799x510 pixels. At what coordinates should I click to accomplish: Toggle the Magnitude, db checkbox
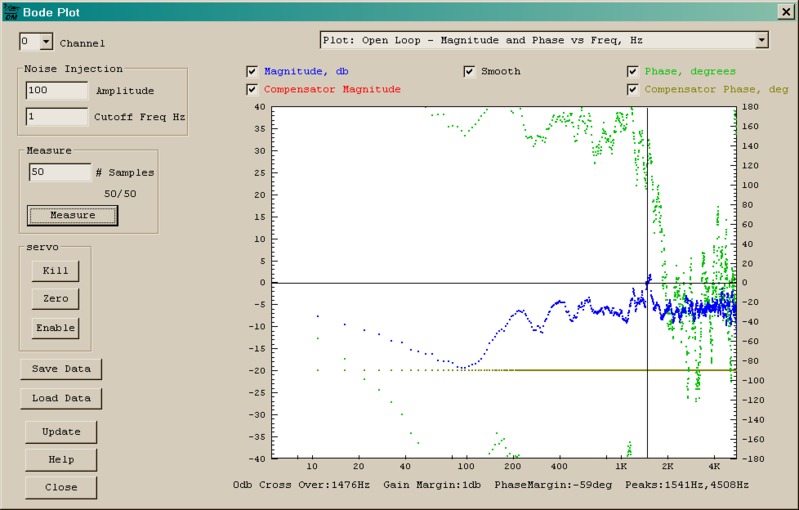tap(252, 72)
